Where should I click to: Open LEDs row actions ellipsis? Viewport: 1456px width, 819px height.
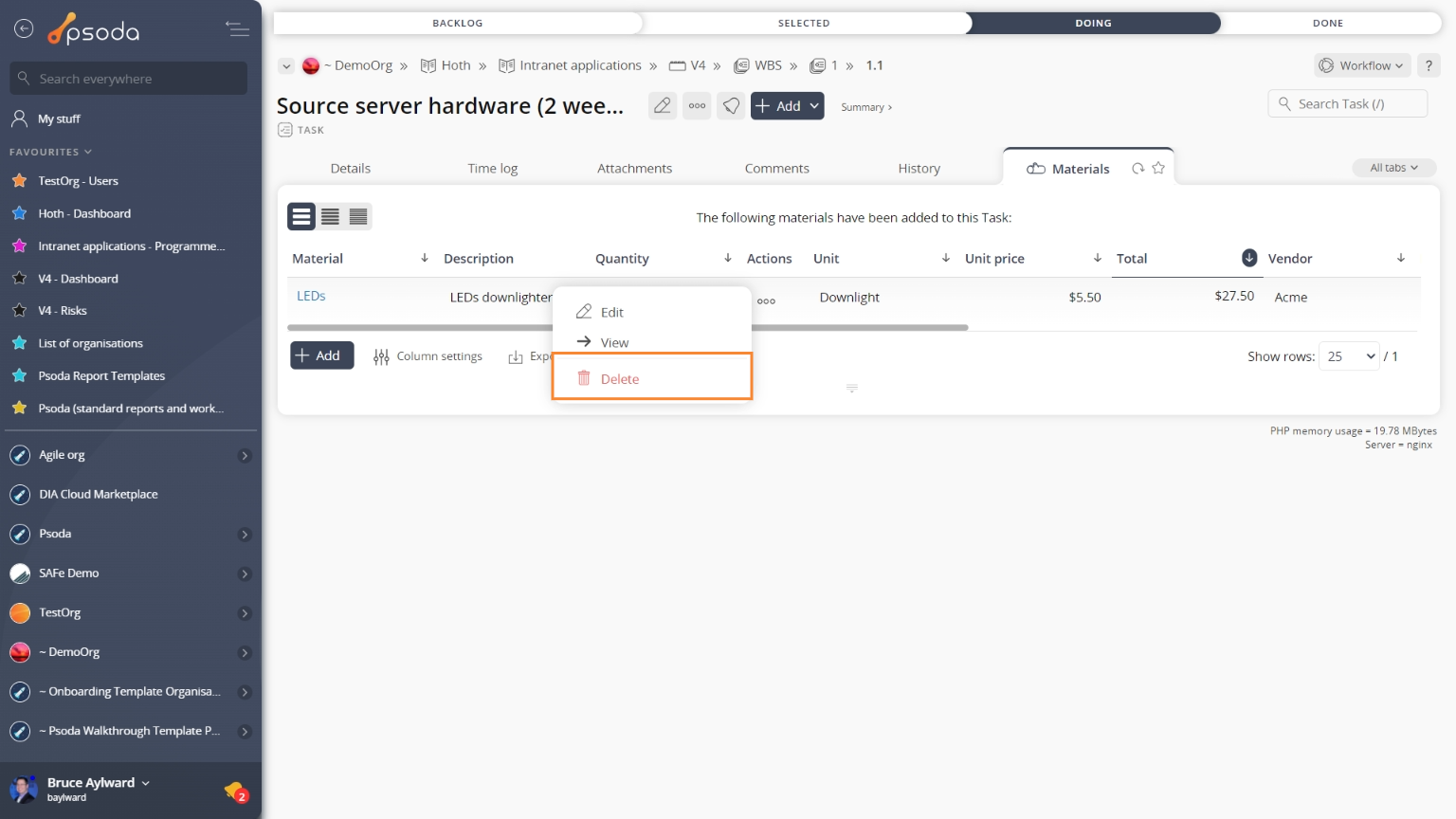pyautogui.click(x=766, y=300)
